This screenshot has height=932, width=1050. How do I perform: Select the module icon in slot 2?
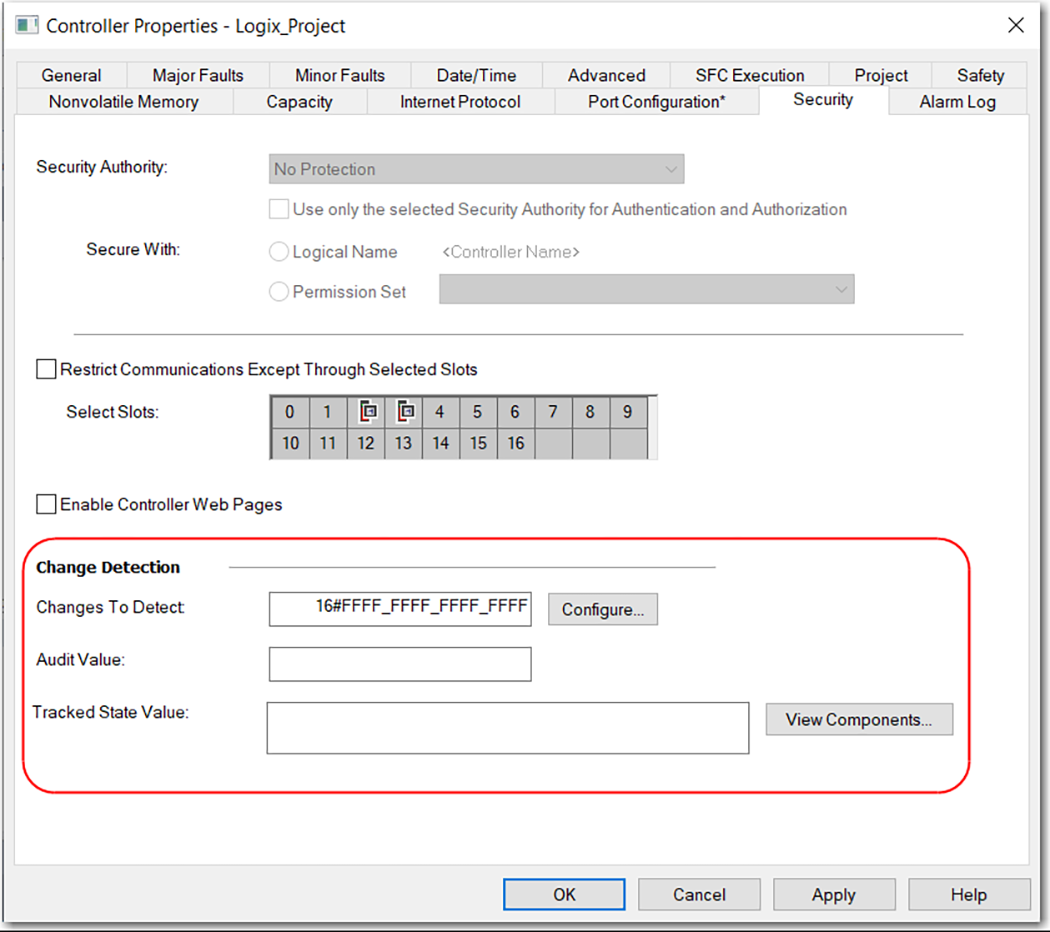tap(367, 411)
